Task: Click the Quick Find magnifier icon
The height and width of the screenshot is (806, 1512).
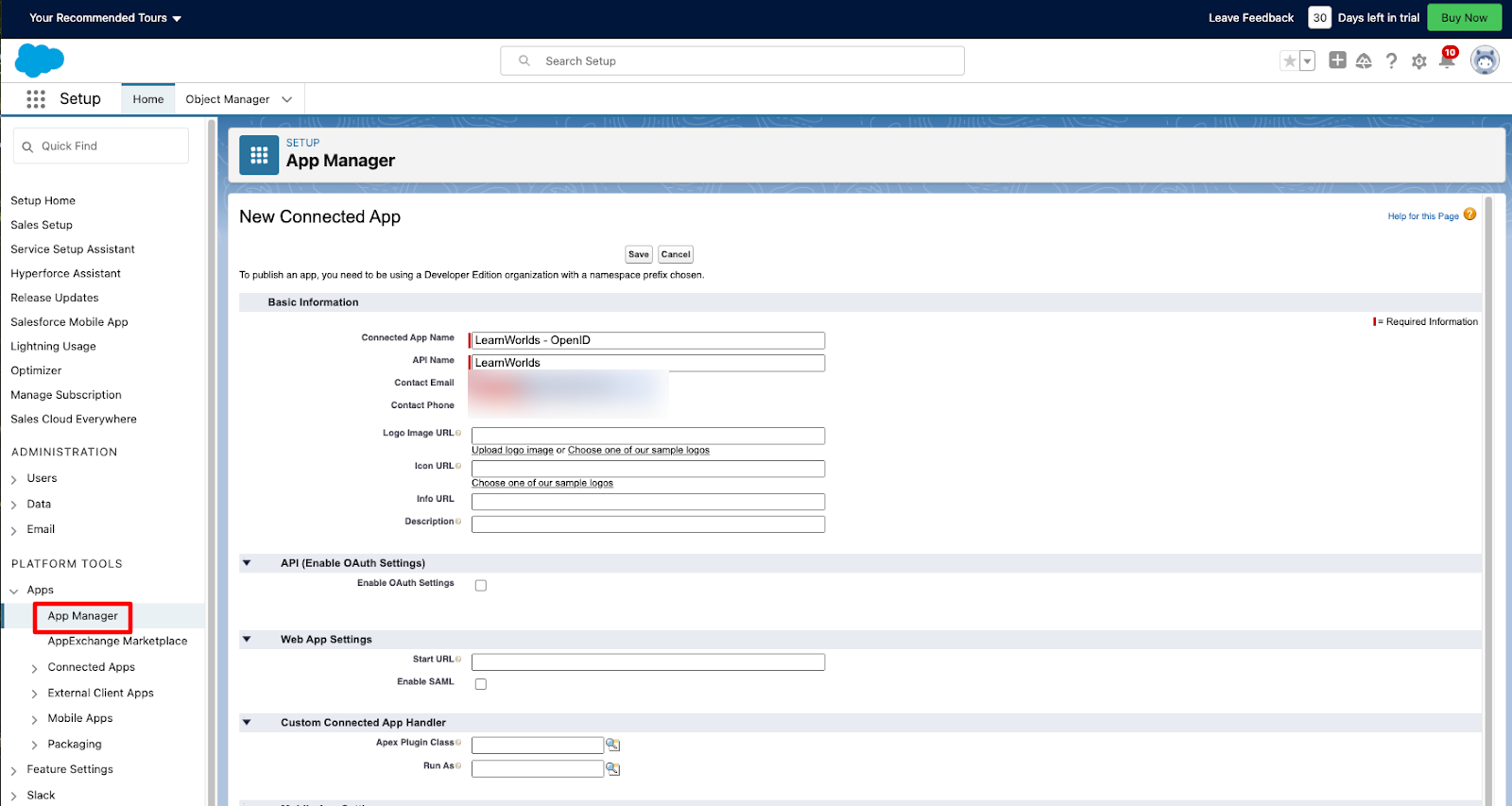Action: pyautogui.click(x=27, y=146)
